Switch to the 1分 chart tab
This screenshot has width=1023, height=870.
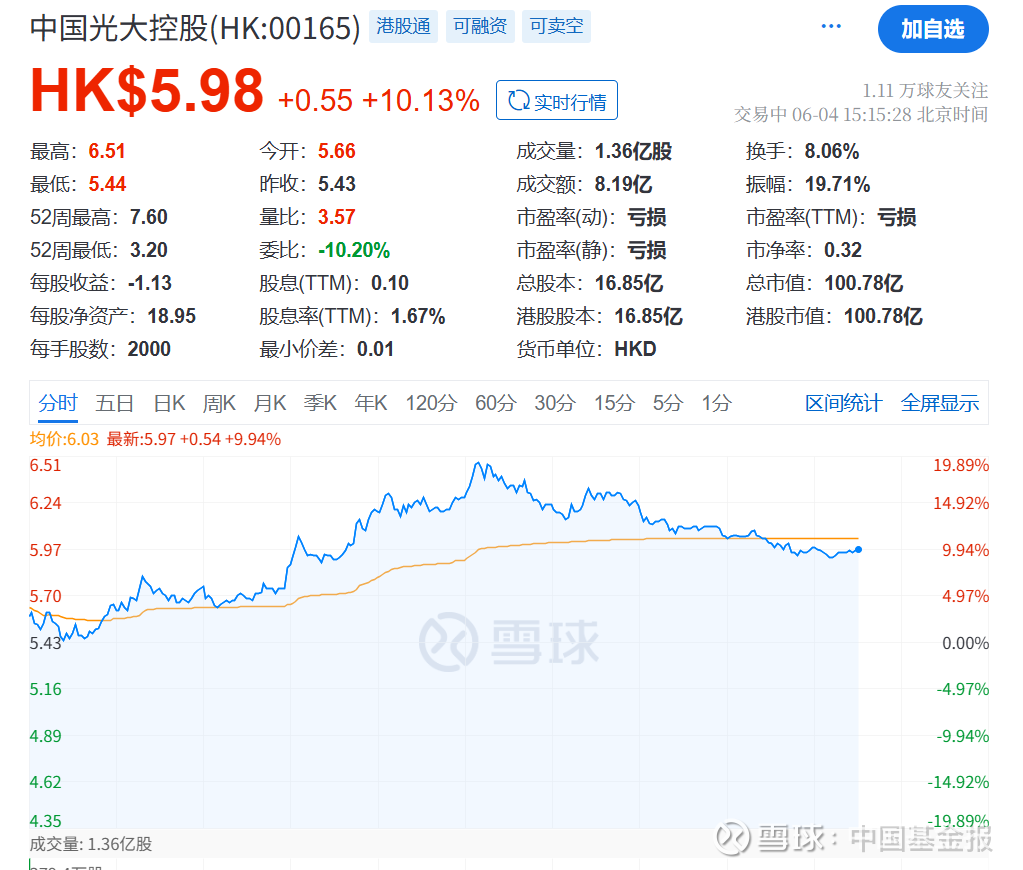pos(716,403)
